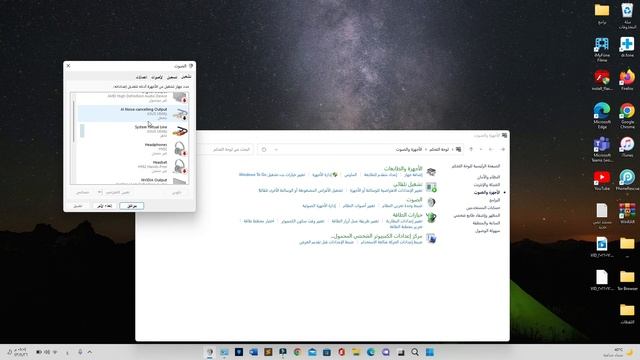Click the Sound speaker icon in Control Panel
Image resolution: width=640 pixels, height=360 pixels.
431,202
